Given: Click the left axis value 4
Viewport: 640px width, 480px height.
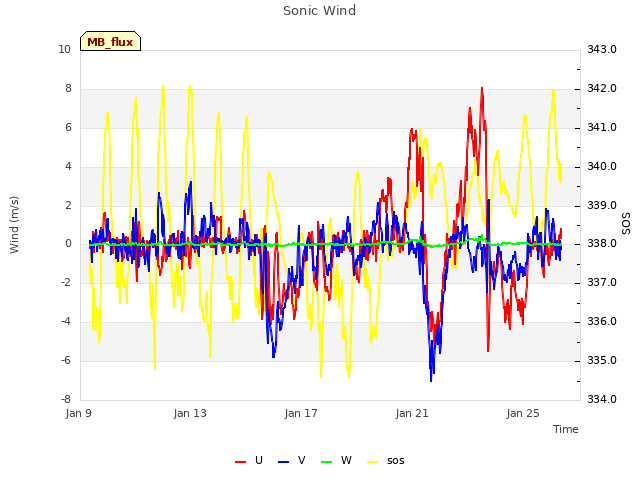Looking at the screenshot, I should (68, 167).
